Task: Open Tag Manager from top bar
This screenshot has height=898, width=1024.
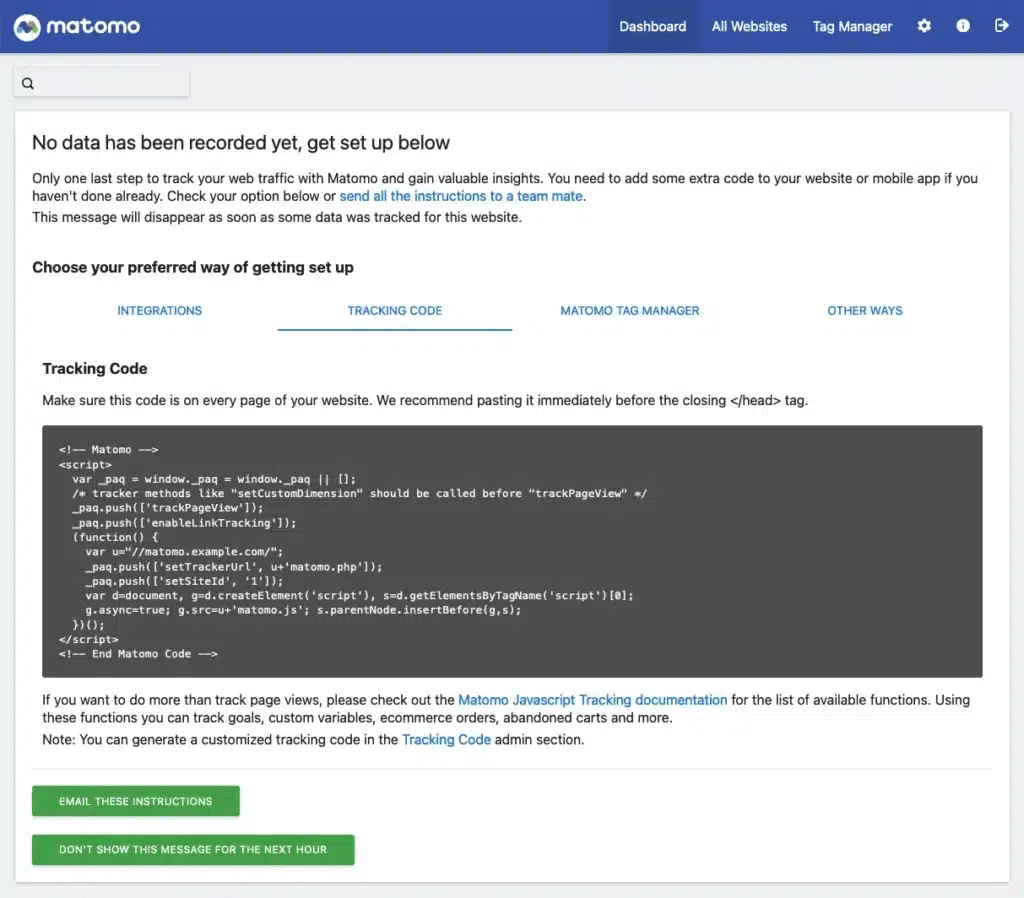Action: 852,27
